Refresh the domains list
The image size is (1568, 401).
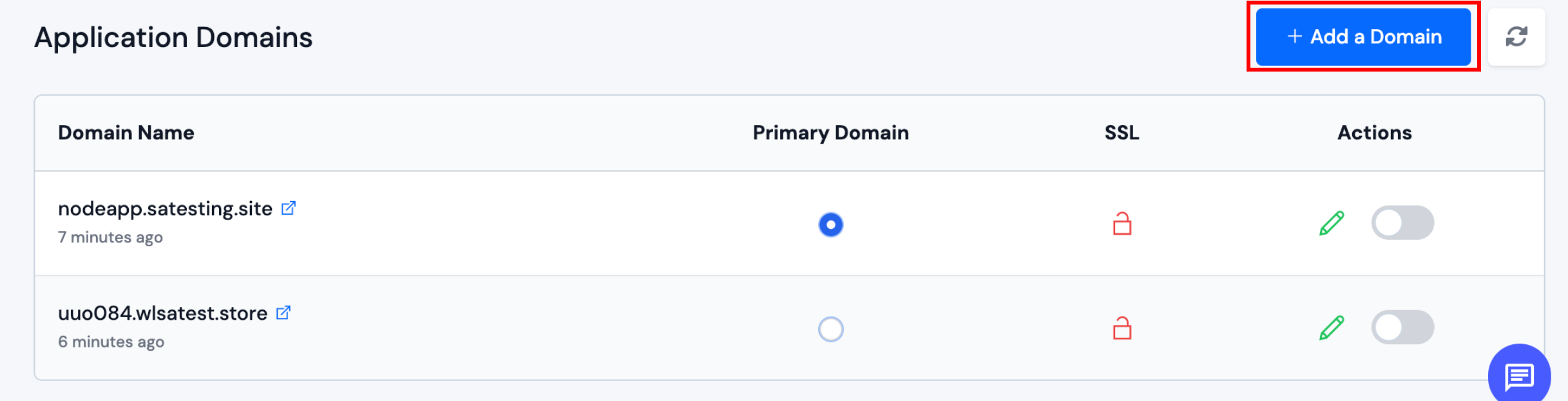pos(1515,37)
